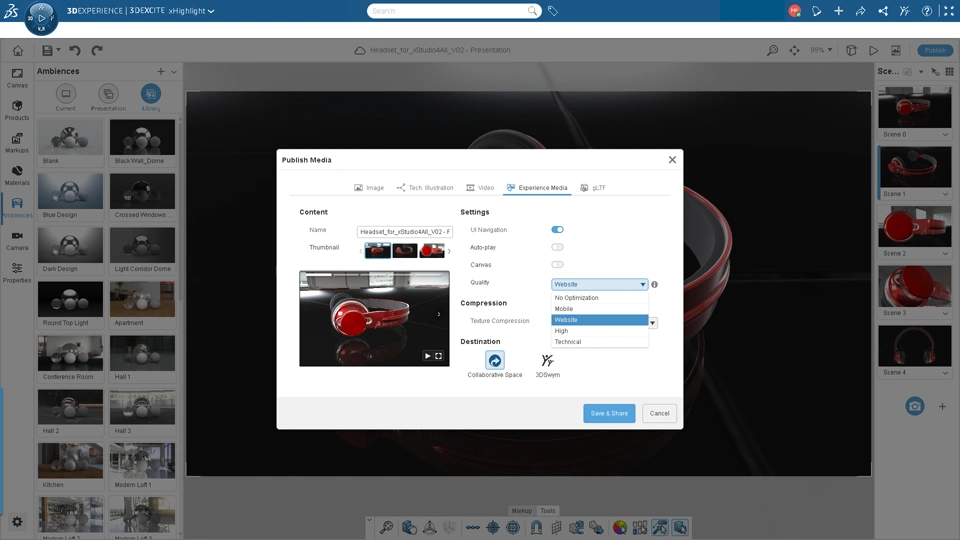Click the color wheel tool in bottom toolbar
This screenshot has height=540, width=960.
[x=620, y=527]
